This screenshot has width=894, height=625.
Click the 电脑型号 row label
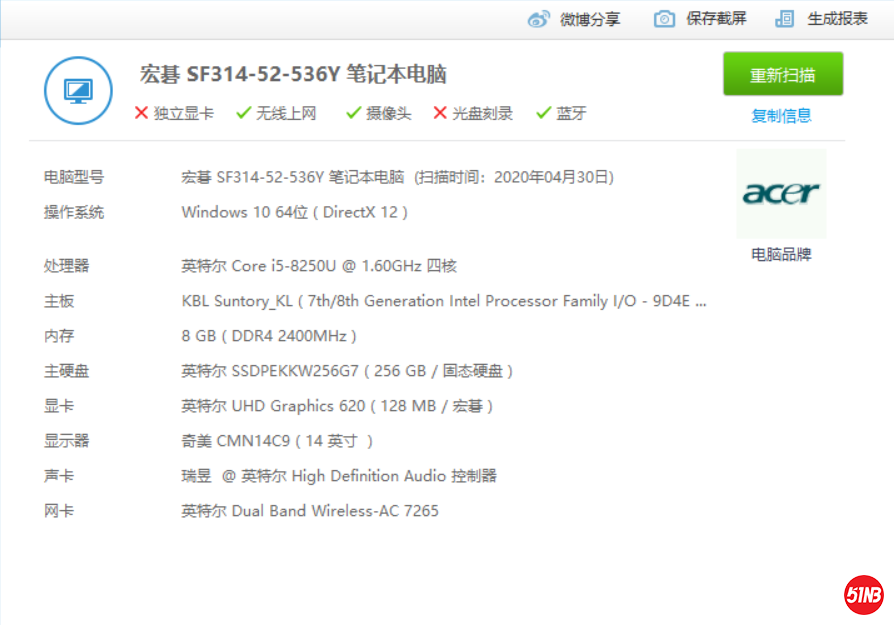[74, 177]
